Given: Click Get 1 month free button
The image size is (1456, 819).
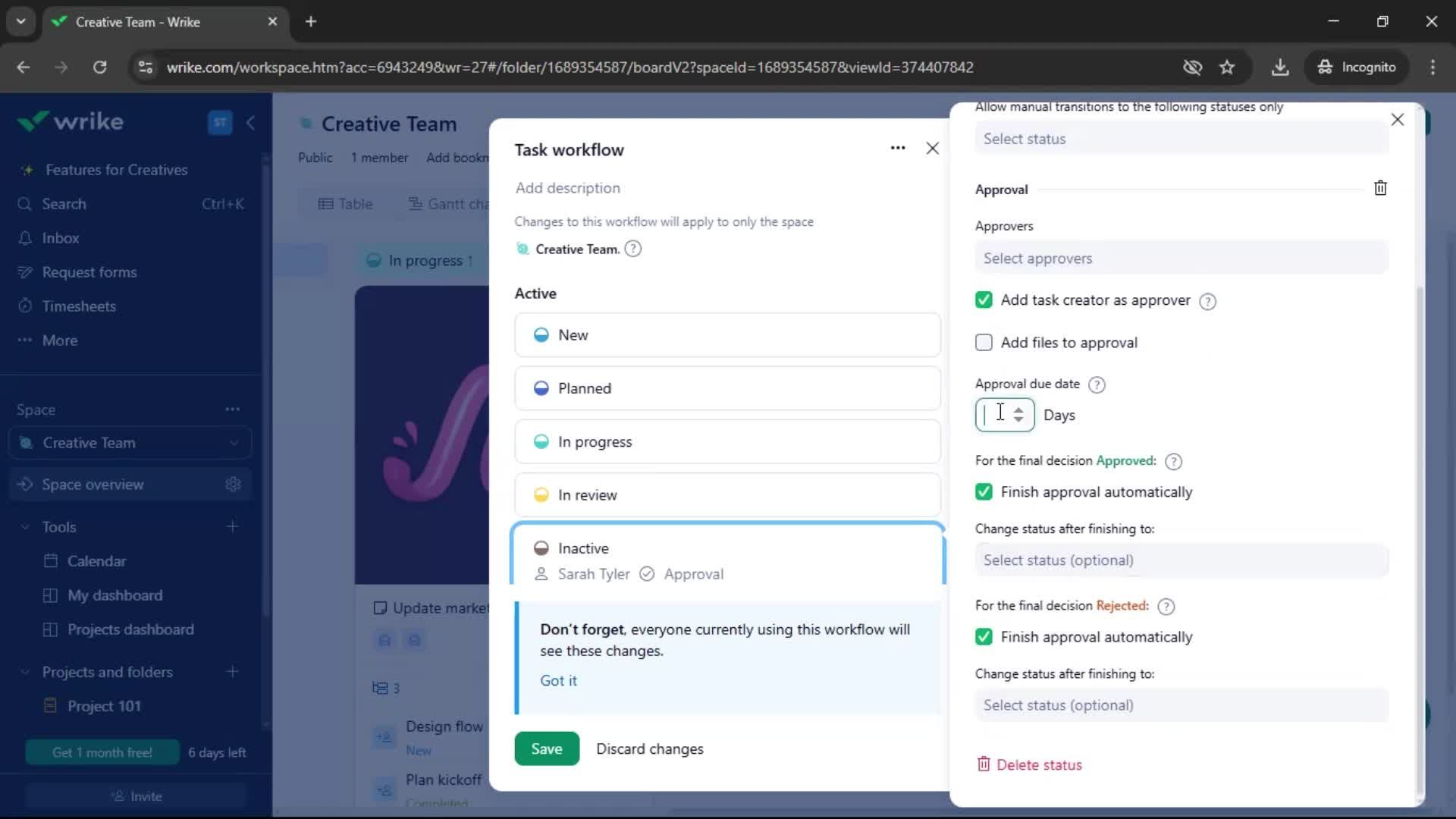Looking at the screenshot, I should point(102,753).
